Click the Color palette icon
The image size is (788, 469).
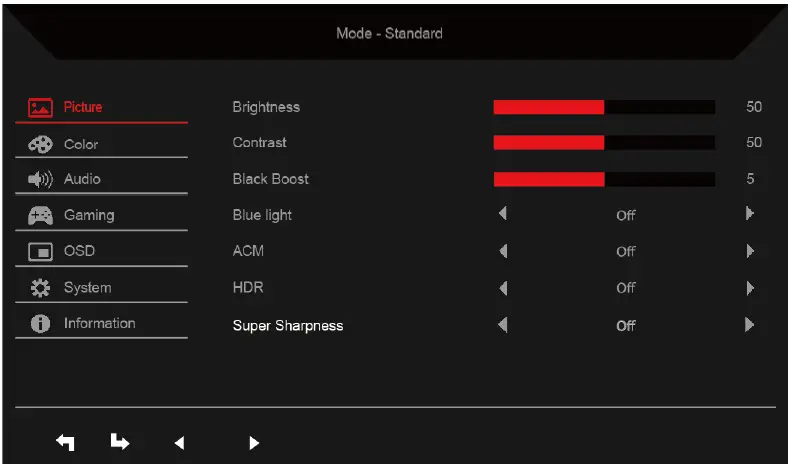click(40, 144)
